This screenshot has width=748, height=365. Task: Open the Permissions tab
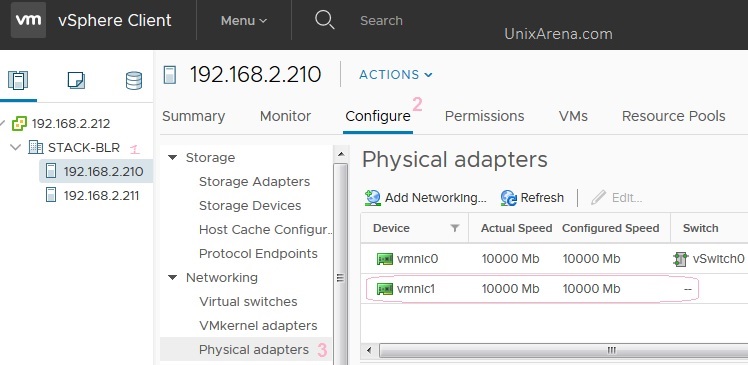[x=484, y=116]
